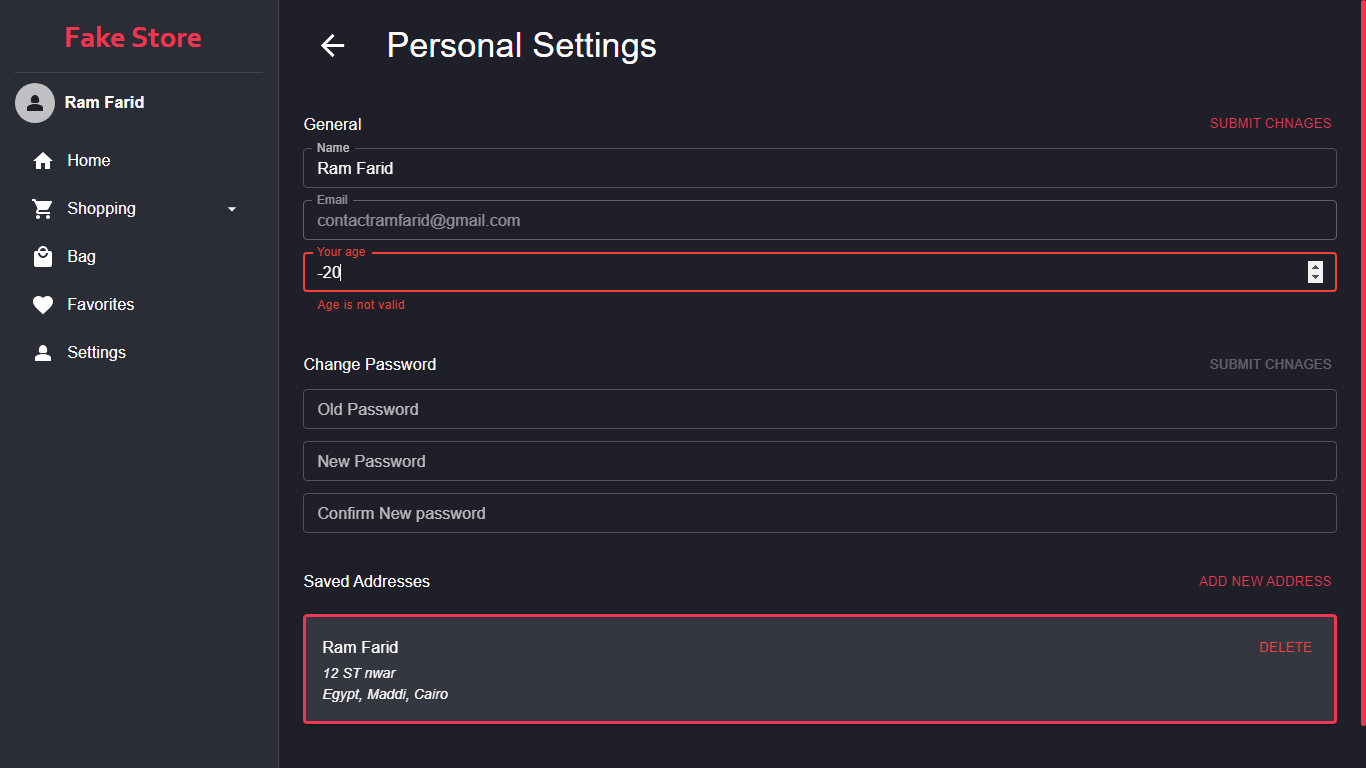Click the Home house icon
The height and width of the screenshot is (768, 1366).
pos(43,161)
